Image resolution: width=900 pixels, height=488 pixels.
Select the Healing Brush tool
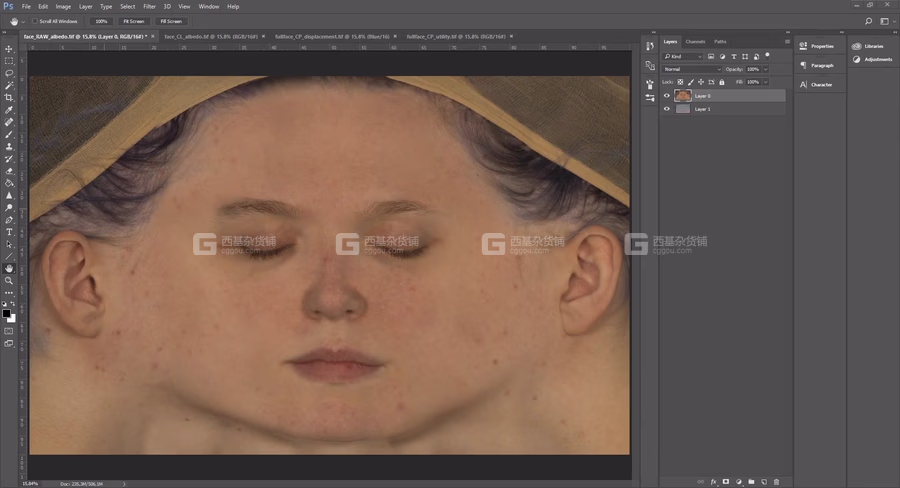9,122
